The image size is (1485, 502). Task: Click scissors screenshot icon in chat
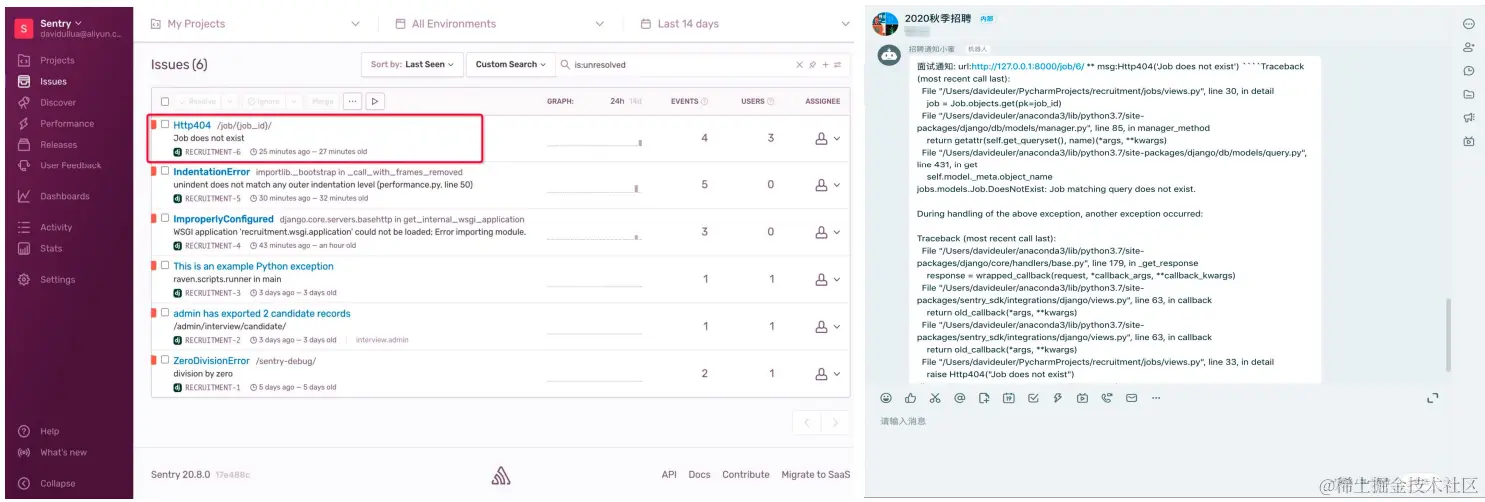tap(935, 398)
